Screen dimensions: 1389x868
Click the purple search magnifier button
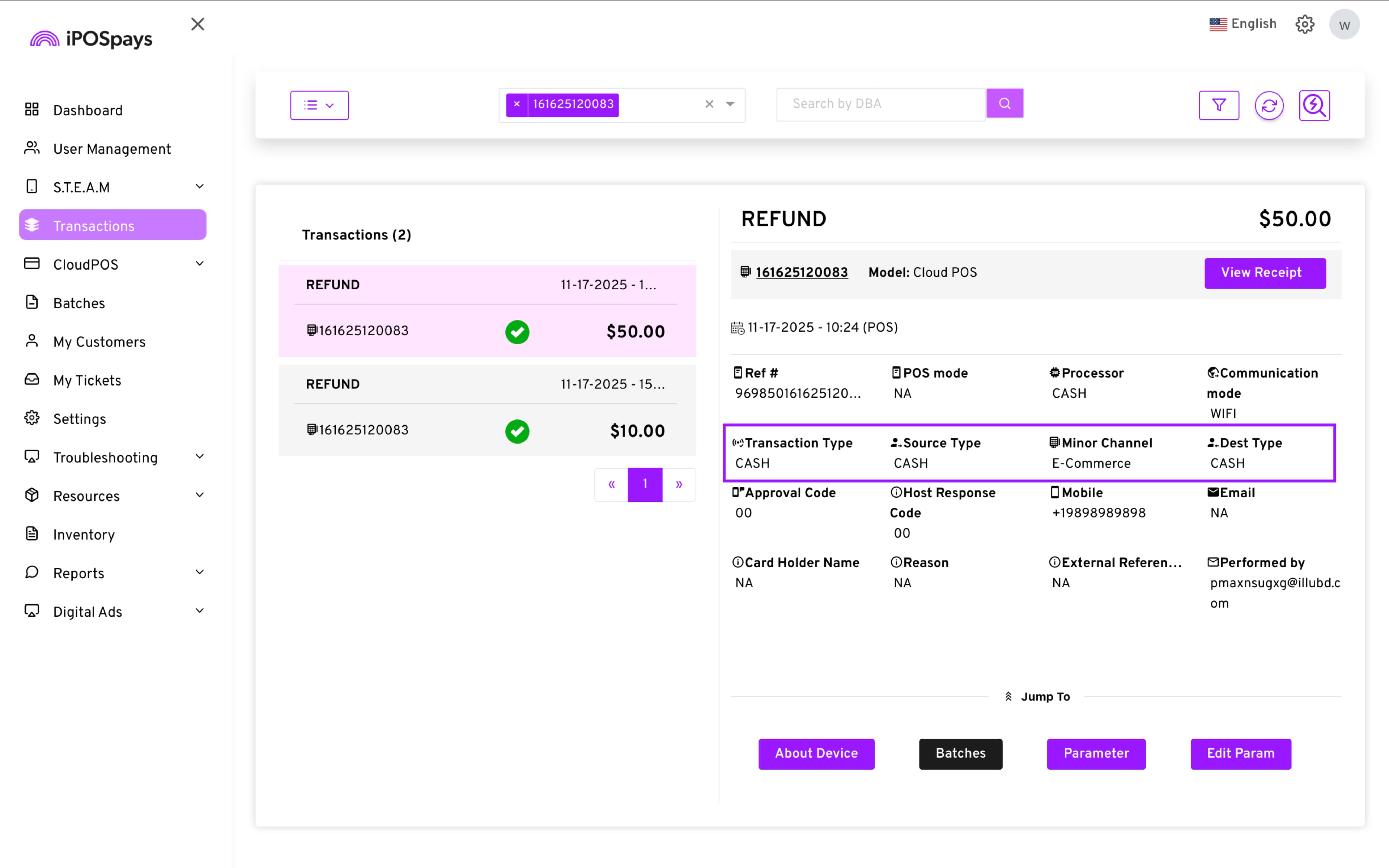(1004, 103)
